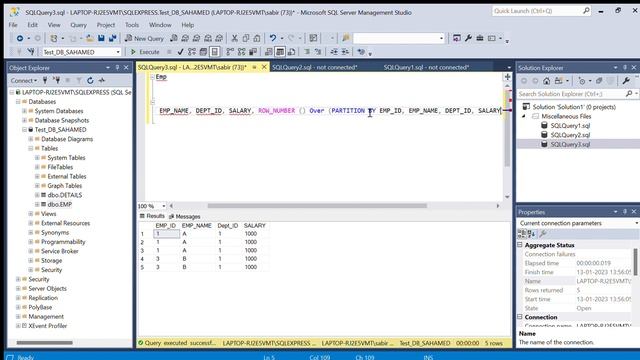Click the Find in Files icon
This screenshot has width=640, height=360.
pos(346,38)
